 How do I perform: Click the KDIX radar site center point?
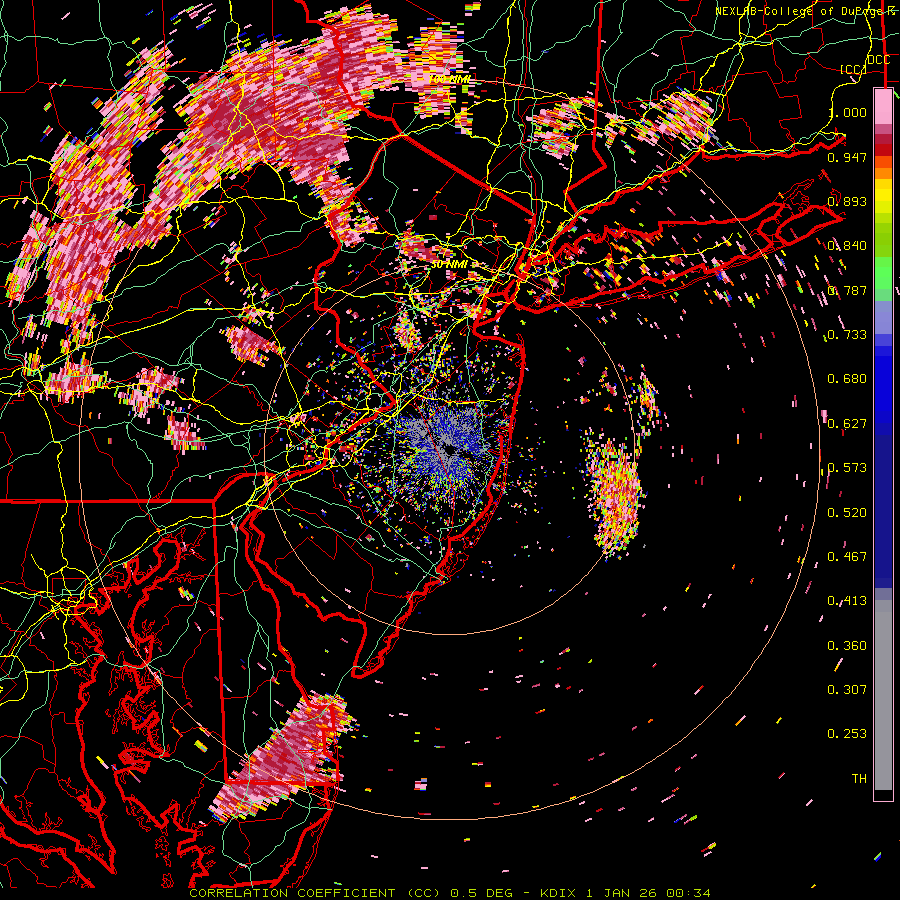[x=449, y=449]
